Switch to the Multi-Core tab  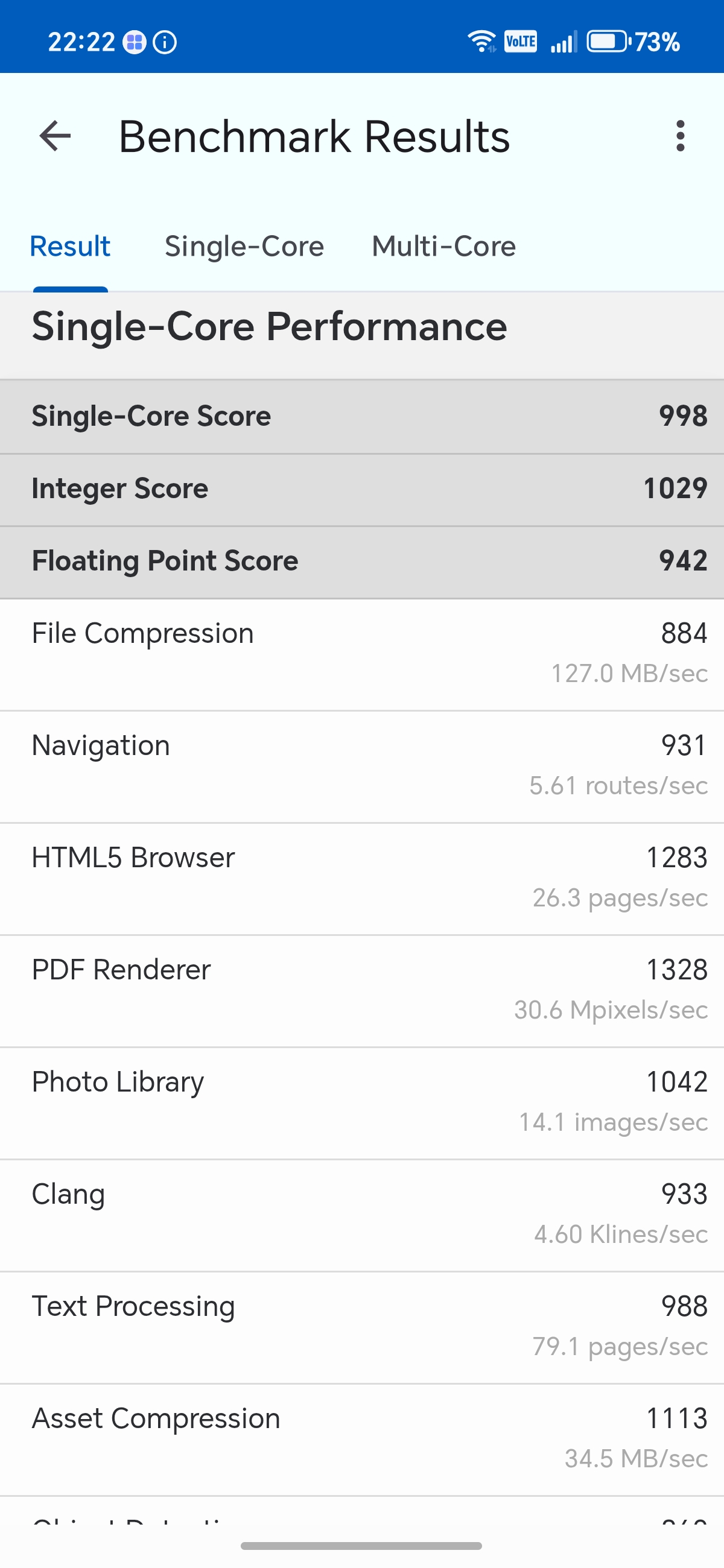click(444, 247)
